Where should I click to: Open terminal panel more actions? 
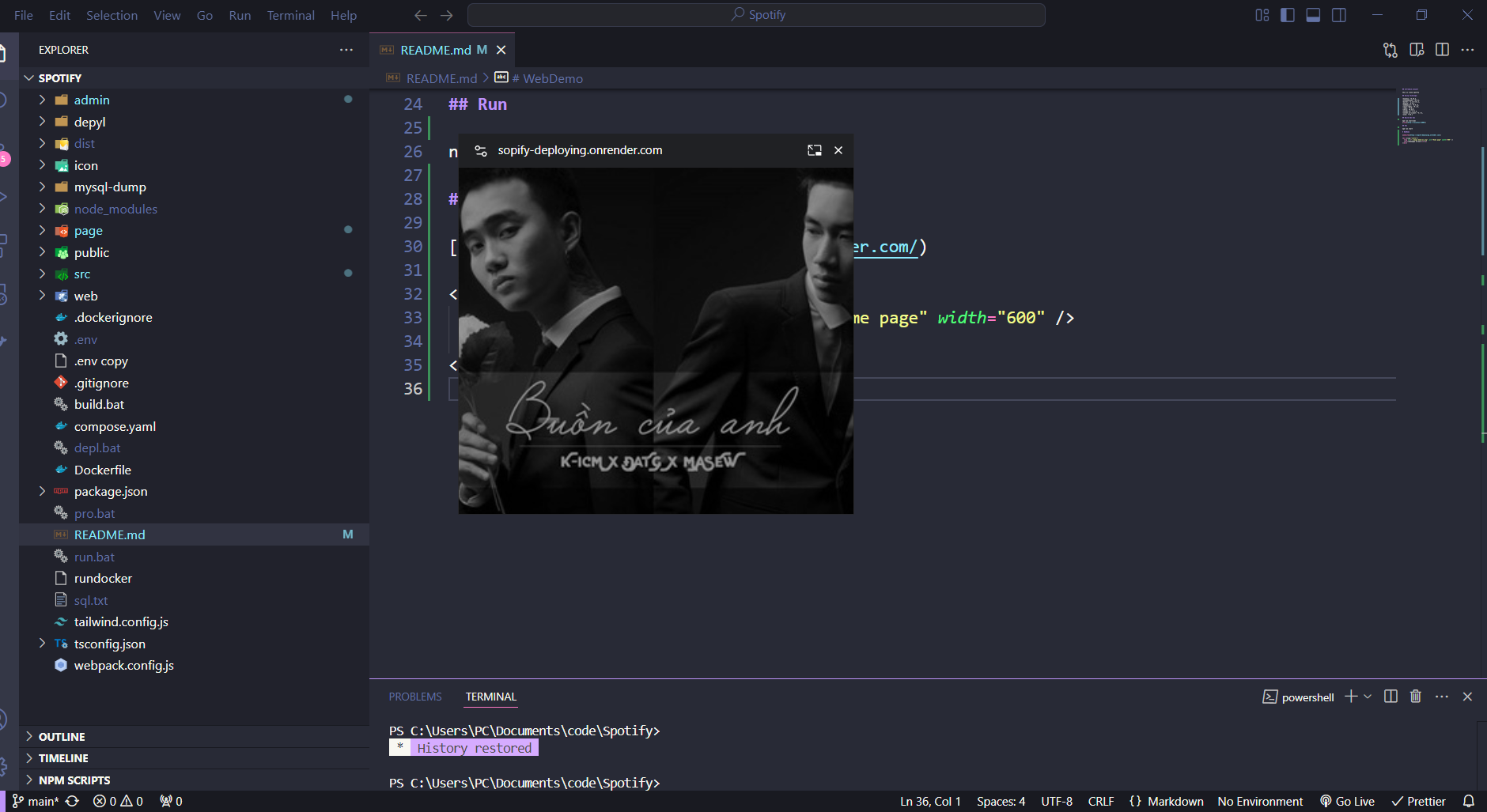pyautogui.click(x=1442, y=697)
